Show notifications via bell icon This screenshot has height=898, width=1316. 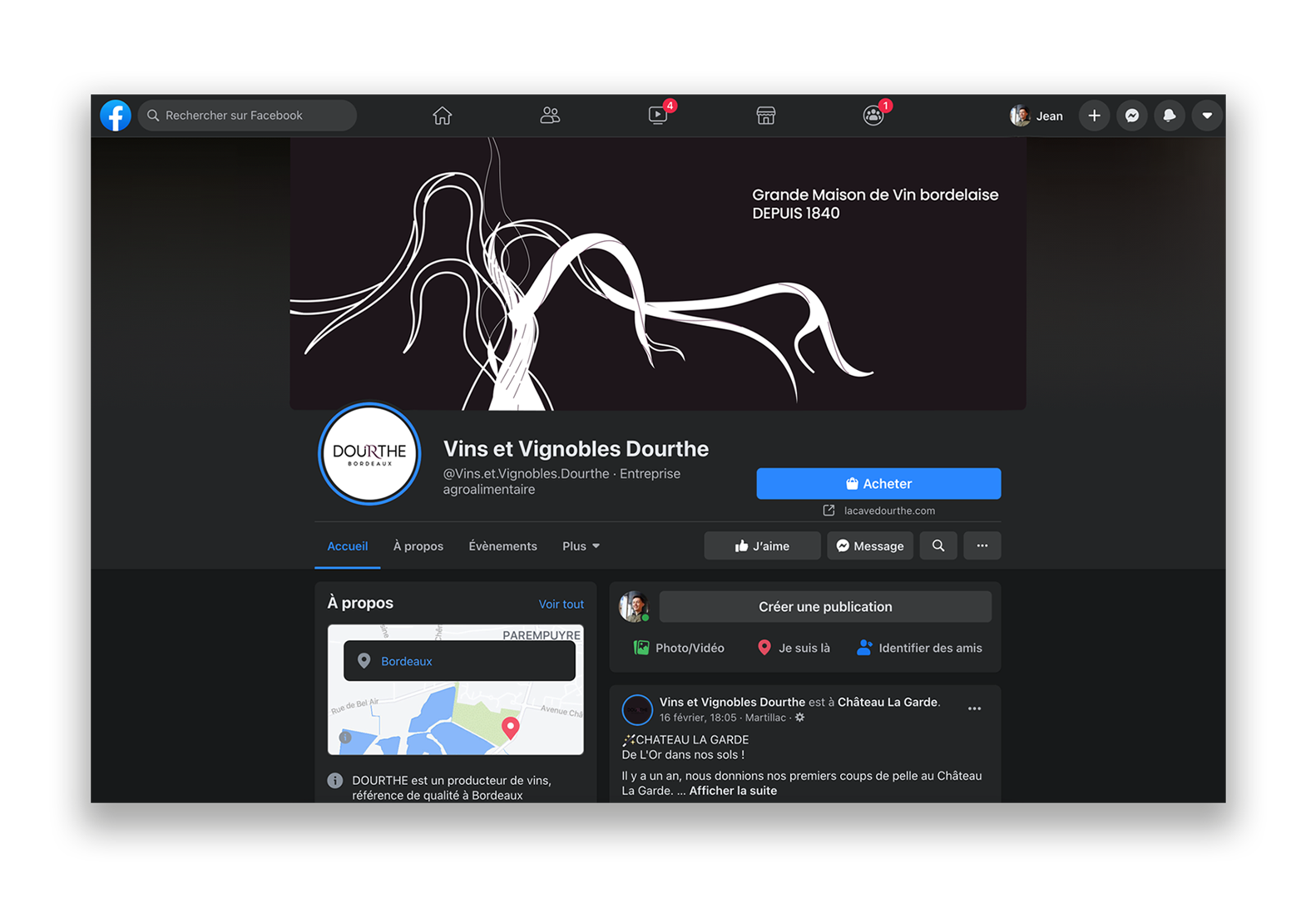coord(1169,116)
